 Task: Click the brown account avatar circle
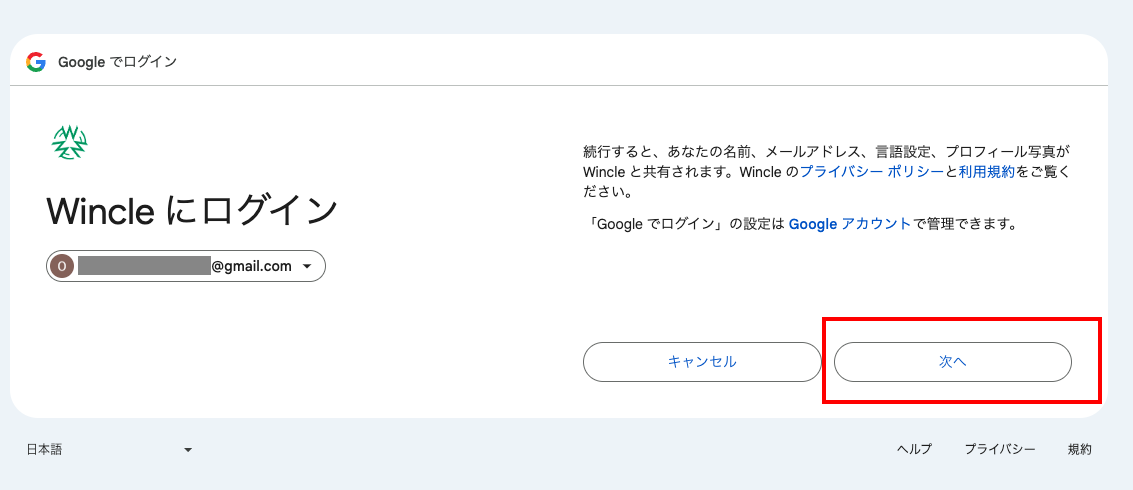[62, 266]
